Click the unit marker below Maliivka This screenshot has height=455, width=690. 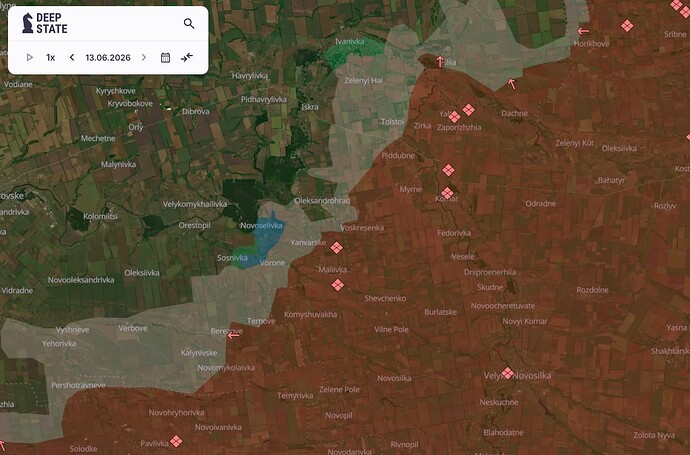tap(338, 285)
